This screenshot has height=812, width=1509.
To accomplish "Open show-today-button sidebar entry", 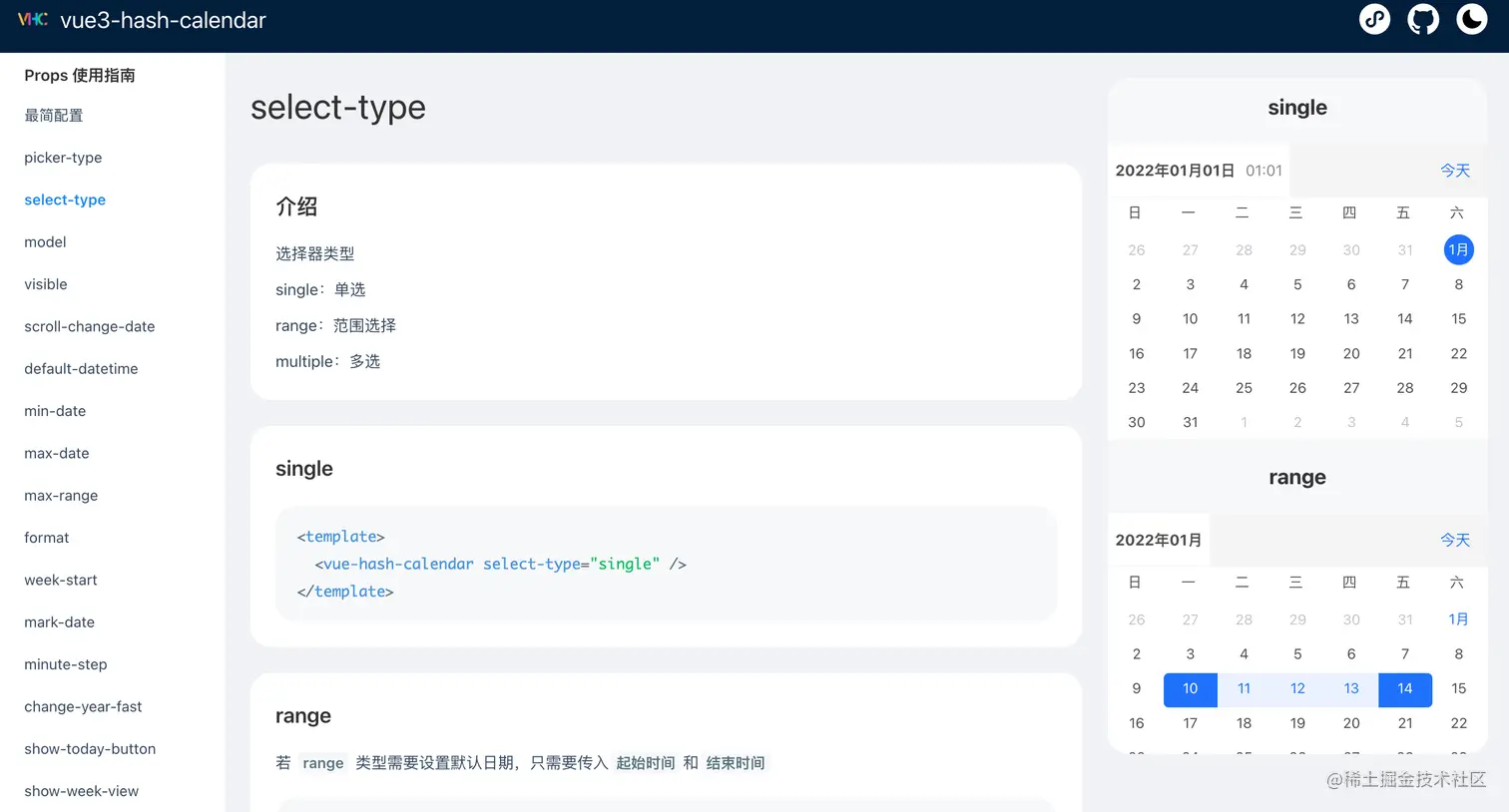I will [90, 749].
